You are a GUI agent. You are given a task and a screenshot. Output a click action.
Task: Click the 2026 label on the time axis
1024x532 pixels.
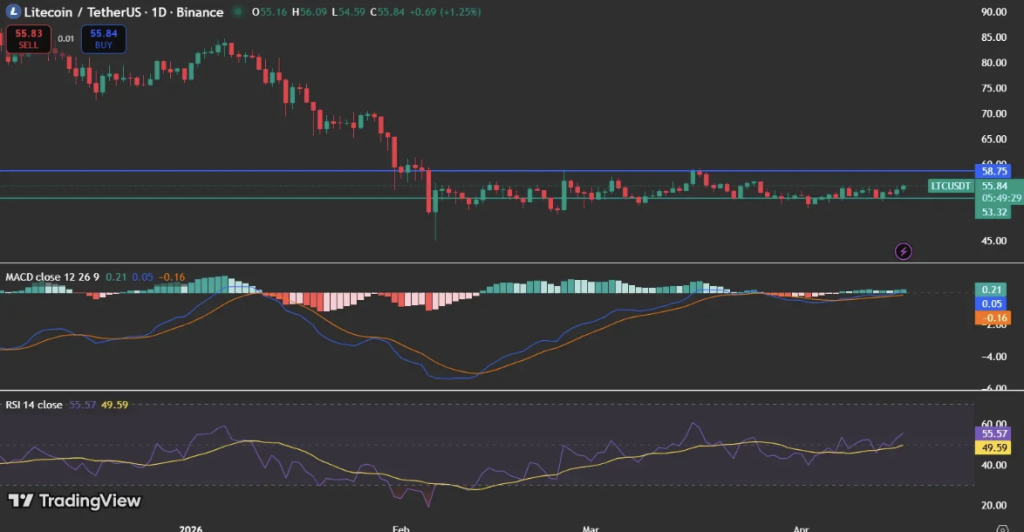(x=191, y=528)
